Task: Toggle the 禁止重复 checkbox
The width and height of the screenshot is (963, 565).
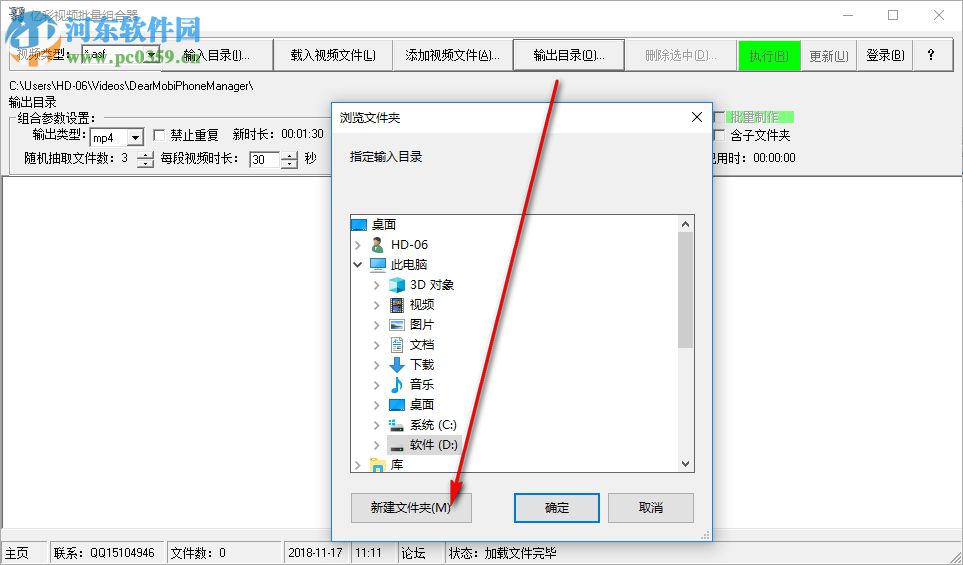Action: click(x=159, y=135)
